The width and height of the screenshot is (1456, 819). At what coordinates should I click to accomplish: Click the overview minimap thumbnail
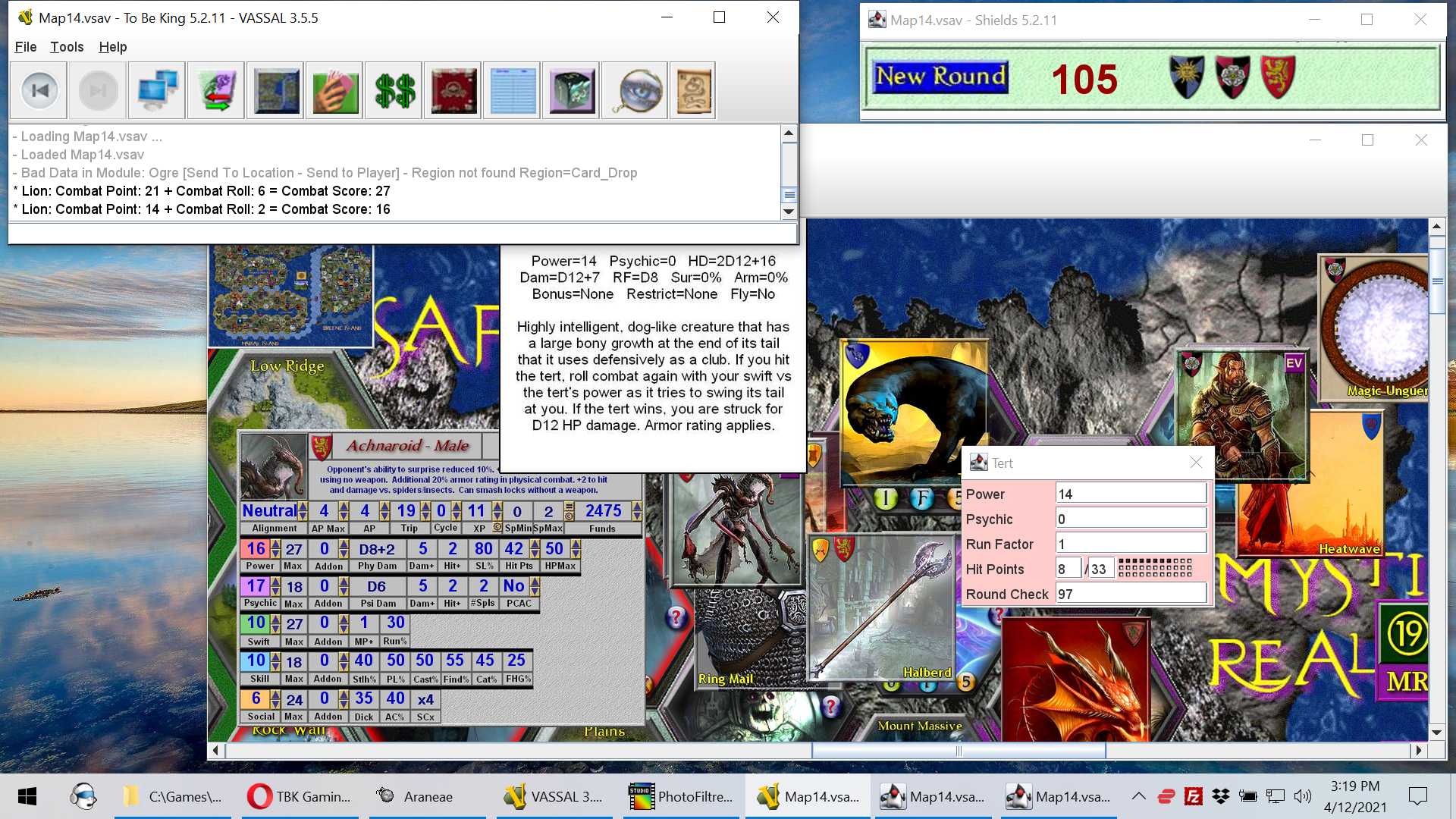tap(291, 294)
